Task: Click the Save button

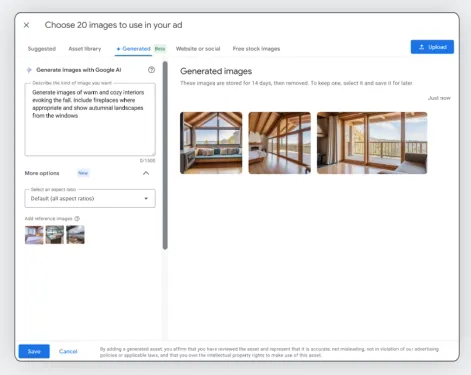Action: [x=34, y=351]
